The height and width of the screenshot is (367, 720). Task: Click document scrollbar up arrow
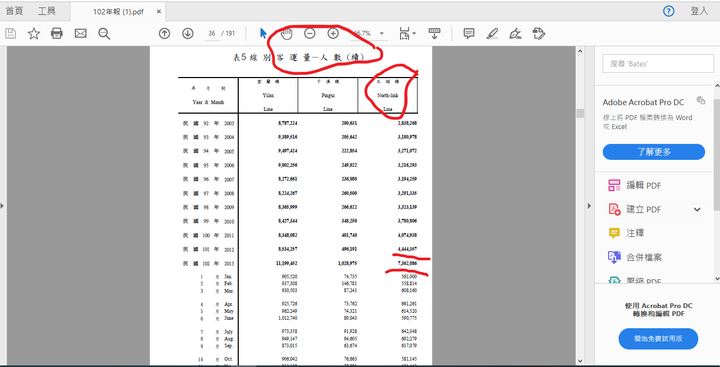pyautogui.click(x=580, y=51)
